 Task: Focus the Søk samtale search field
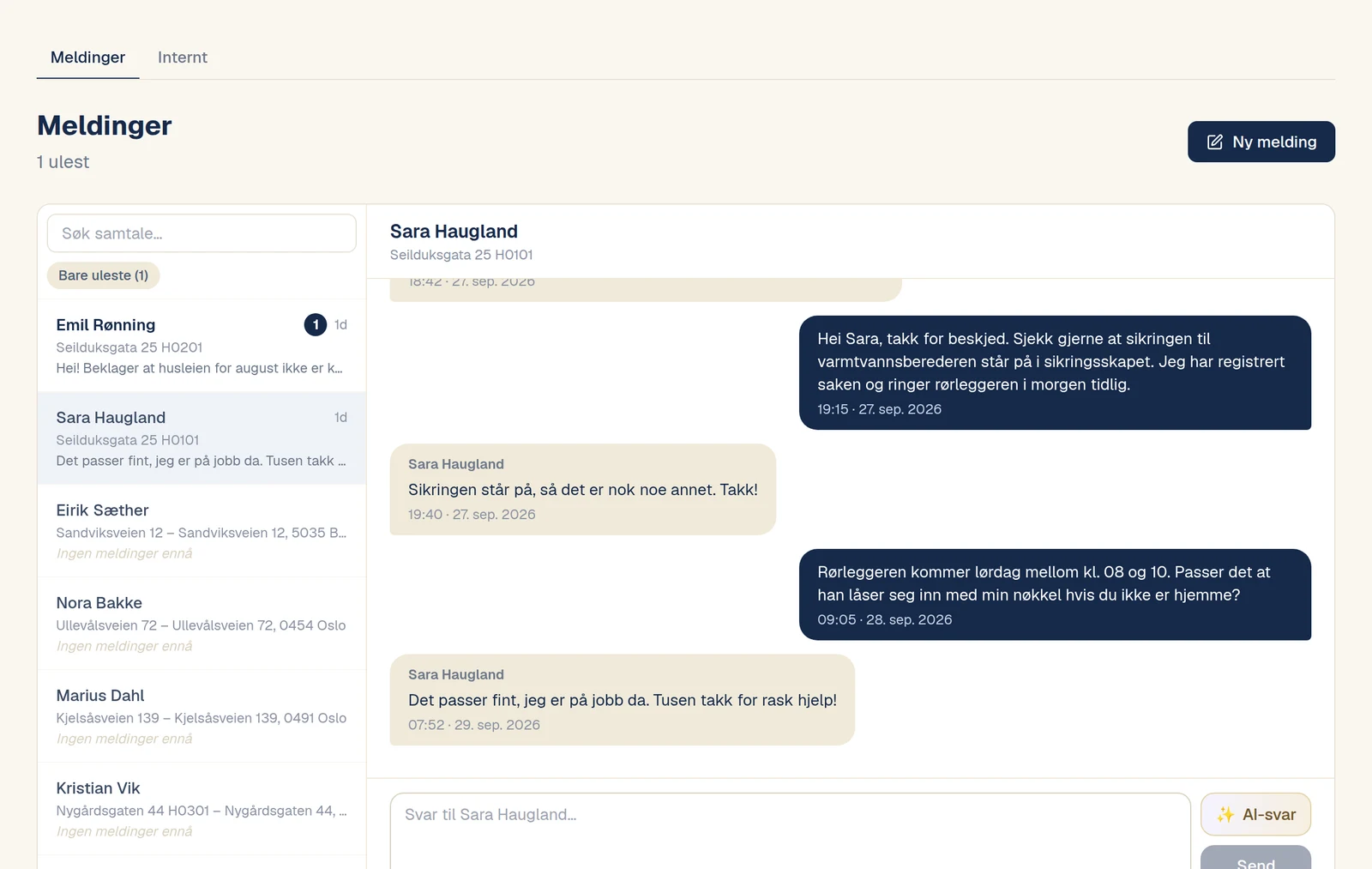click(202, 233)
